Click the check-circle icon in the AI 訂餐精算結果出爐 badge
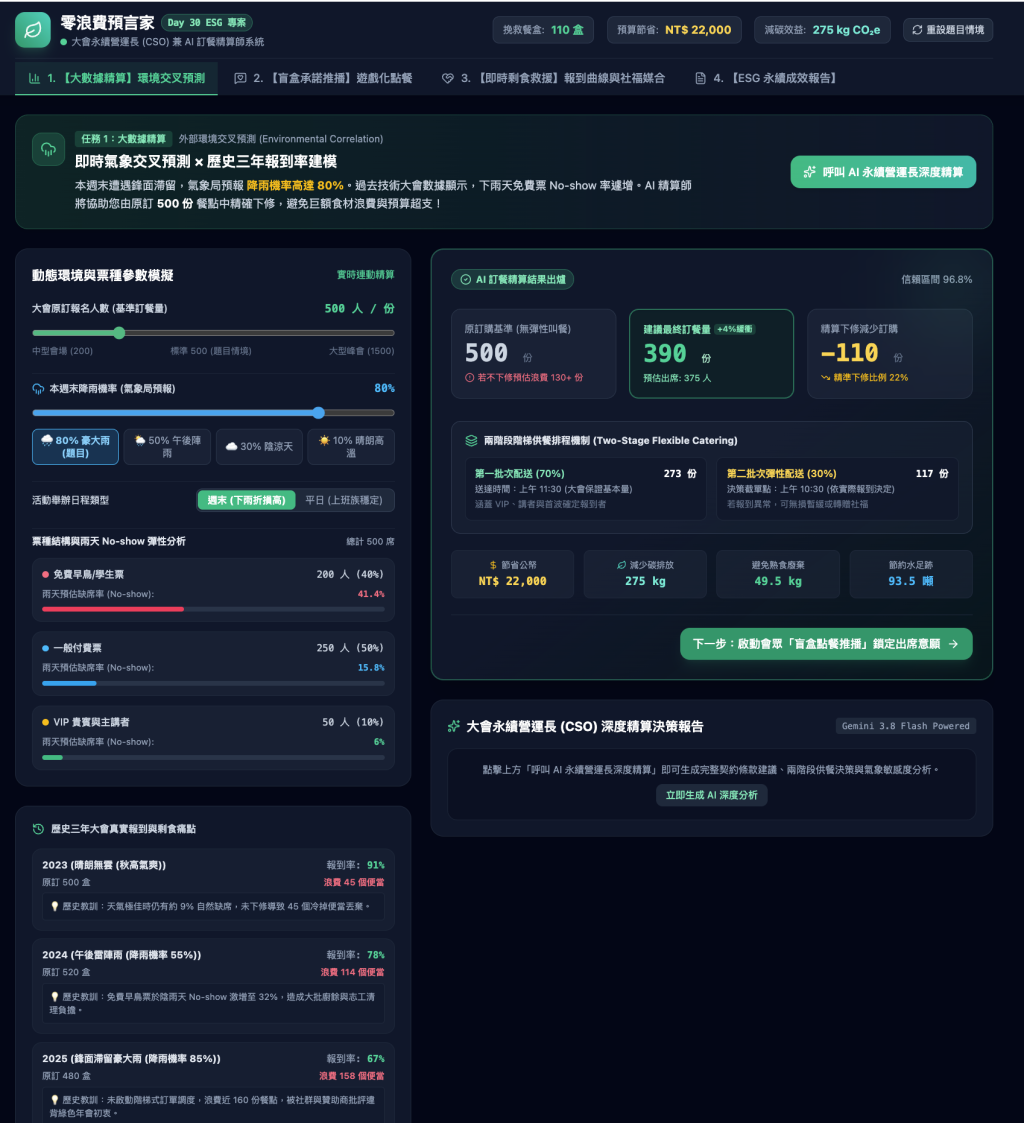1024x1123 pixels. pyautogui.click(x=465, y=279)
